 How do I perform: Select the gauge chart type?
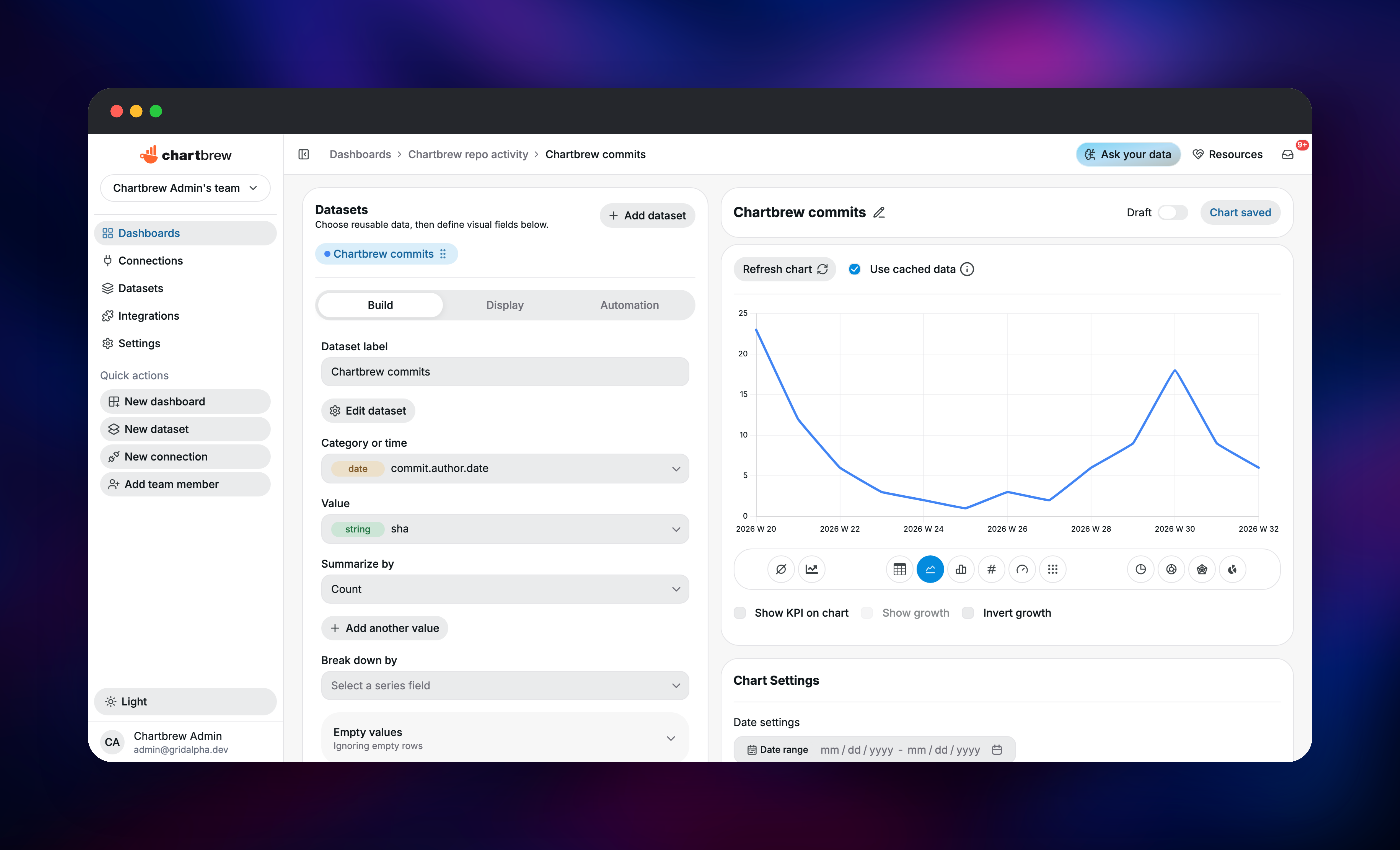[x=1022, y=569]
